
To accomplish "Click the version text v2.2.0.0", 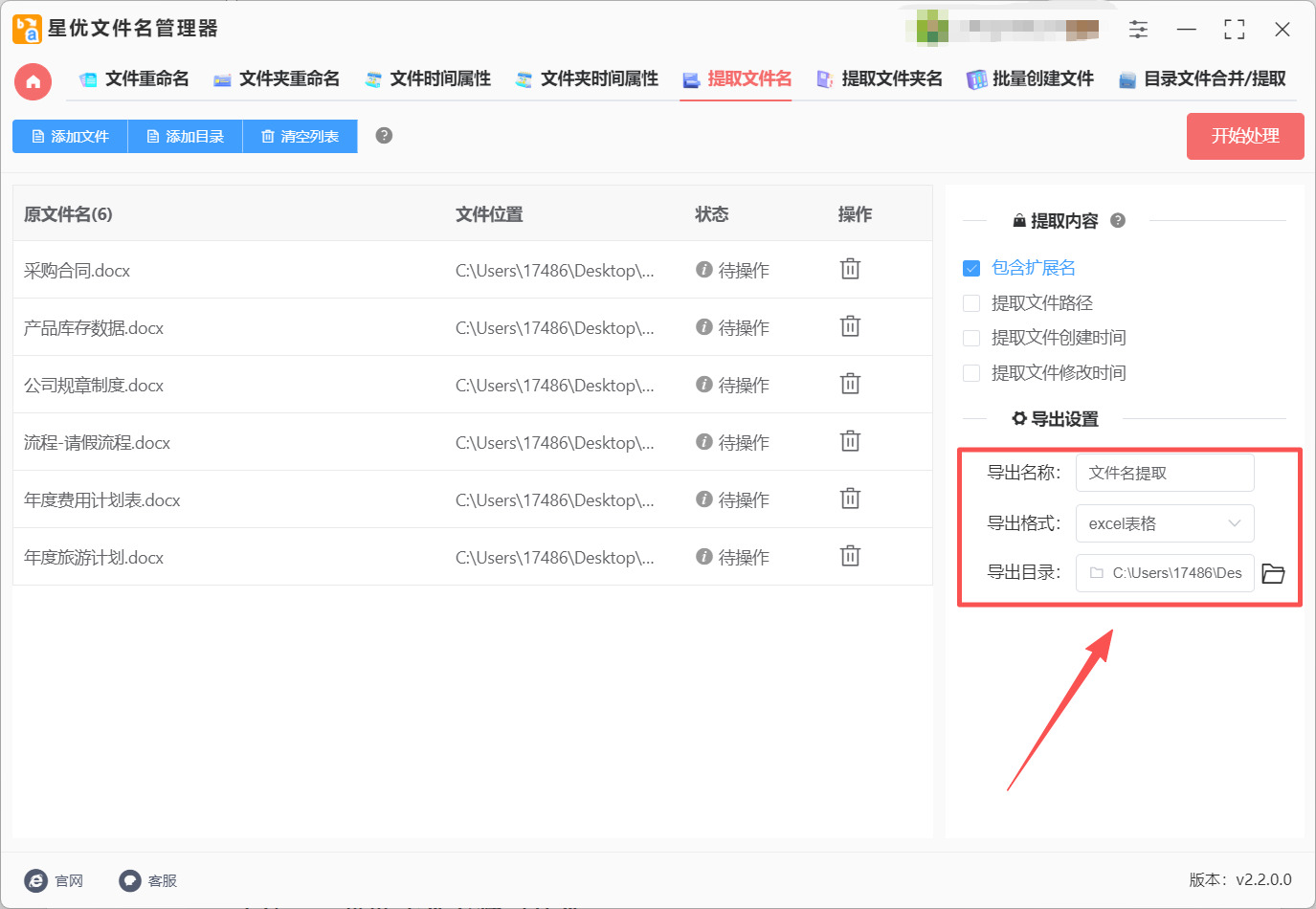I will point(1263,879).
